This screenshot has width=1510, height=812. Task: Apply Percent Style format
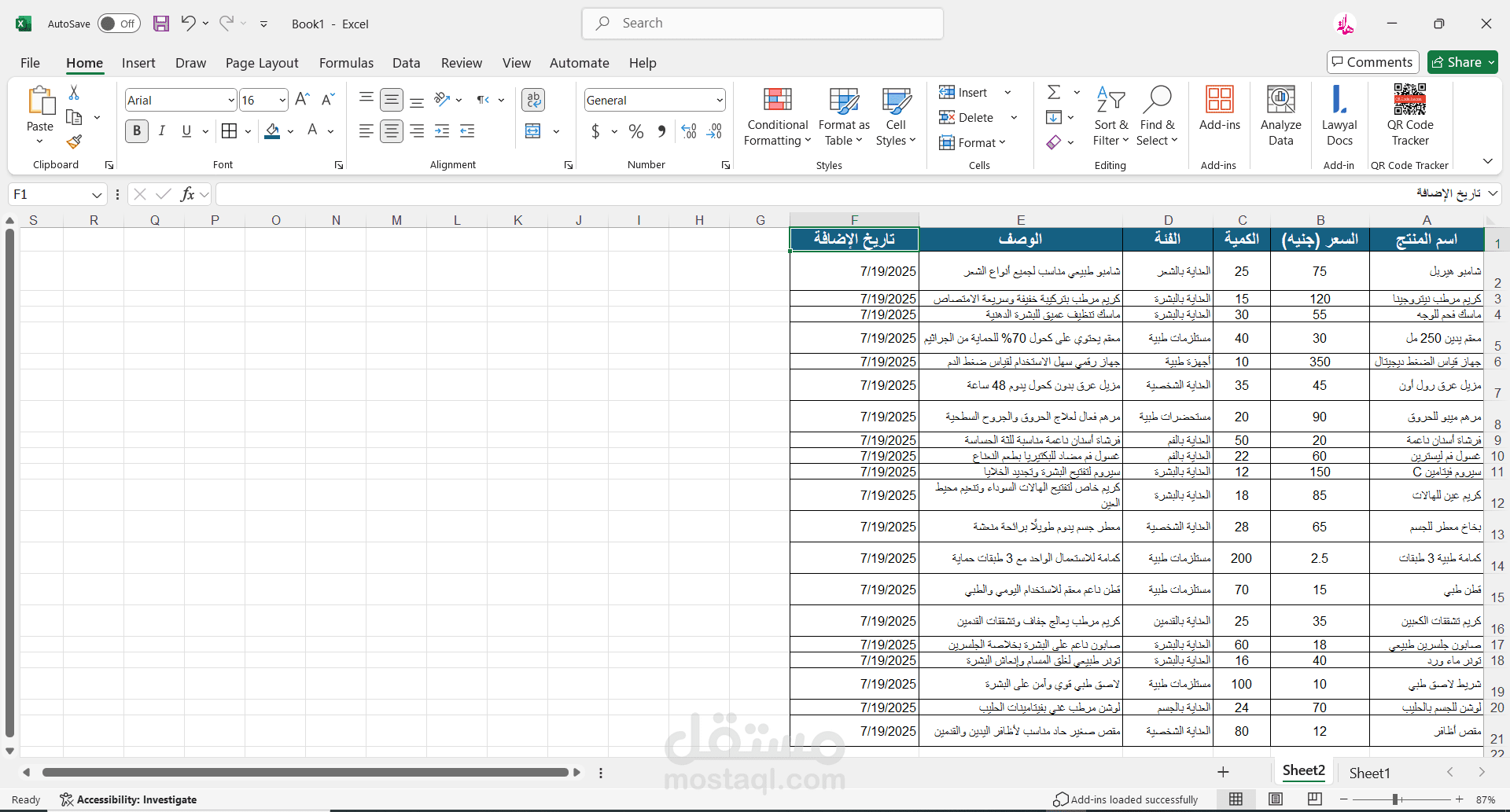(636, 131)
